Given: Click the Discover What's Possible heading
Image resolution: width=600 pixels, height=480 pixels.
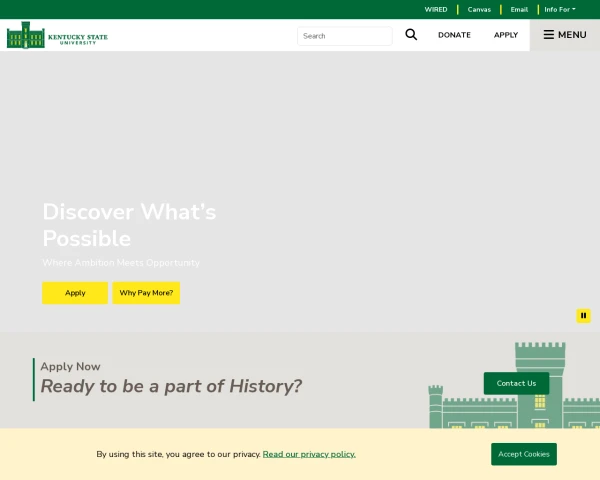Looking at the screenshot, I should pyautogui.click(x=129, y=225).
